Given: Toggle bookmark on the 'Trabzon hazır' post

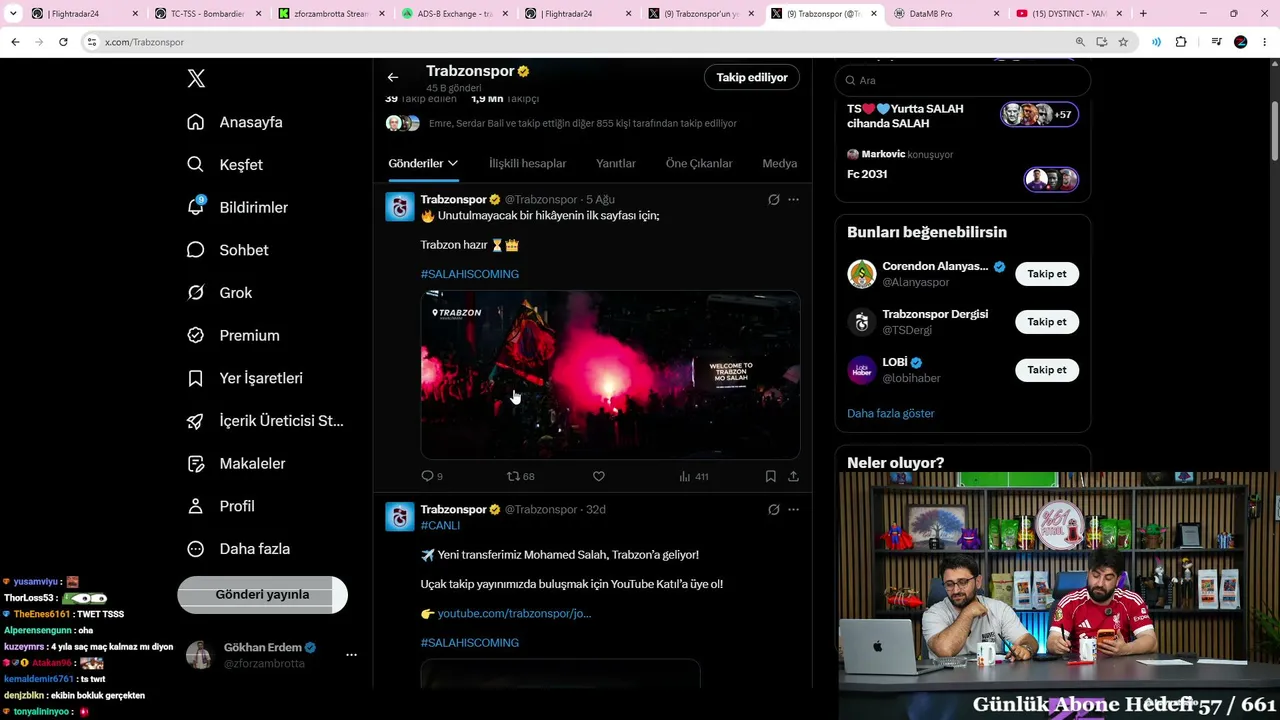Looking at the screenshot, I should click(770, 477).
